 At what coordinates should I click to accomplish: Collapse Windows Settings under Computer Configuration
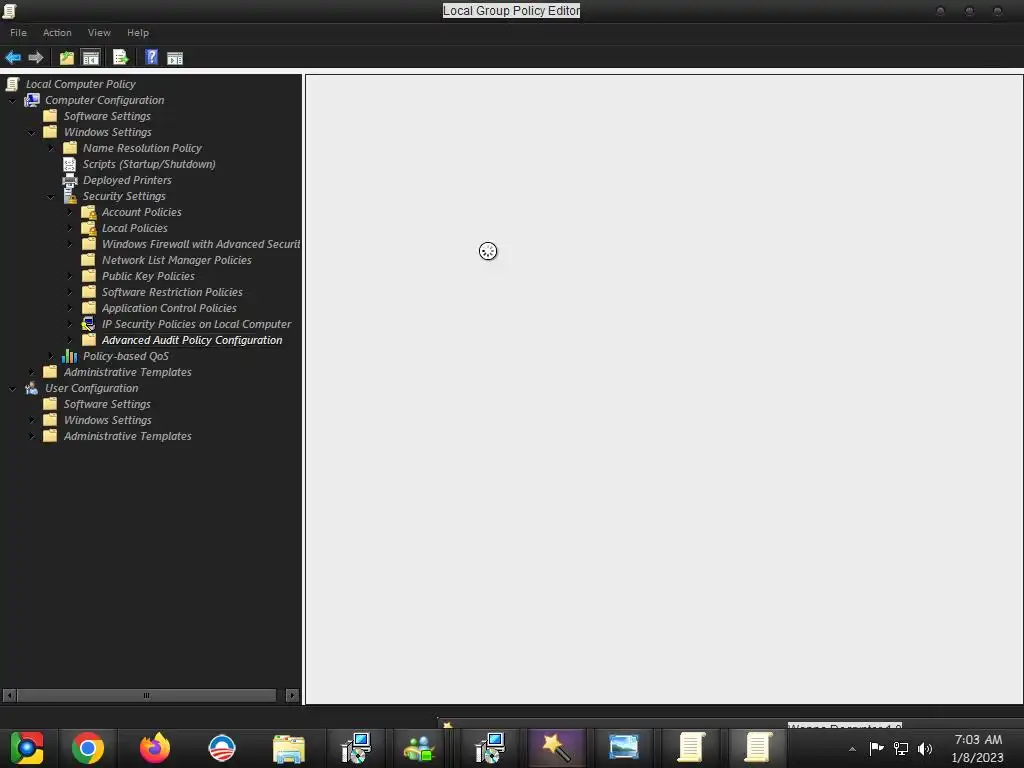[x=32, y=133]
